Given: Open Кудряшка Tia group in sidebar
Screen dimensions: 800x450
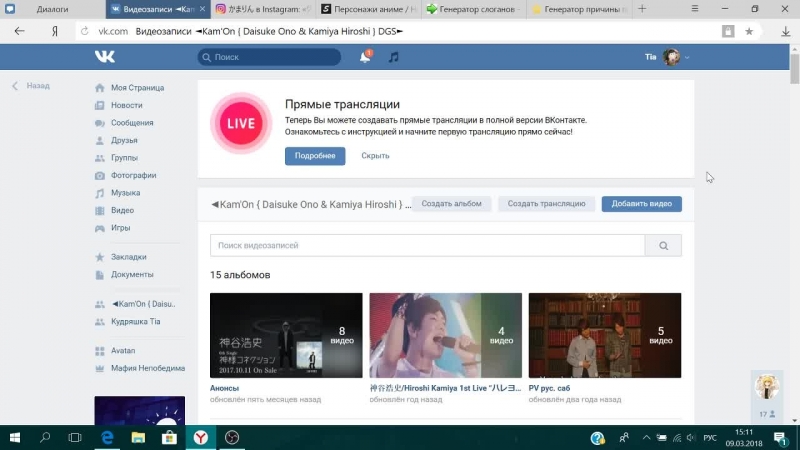Looking at the screenshot, I should pyautogui.click(x=136, y=321).
